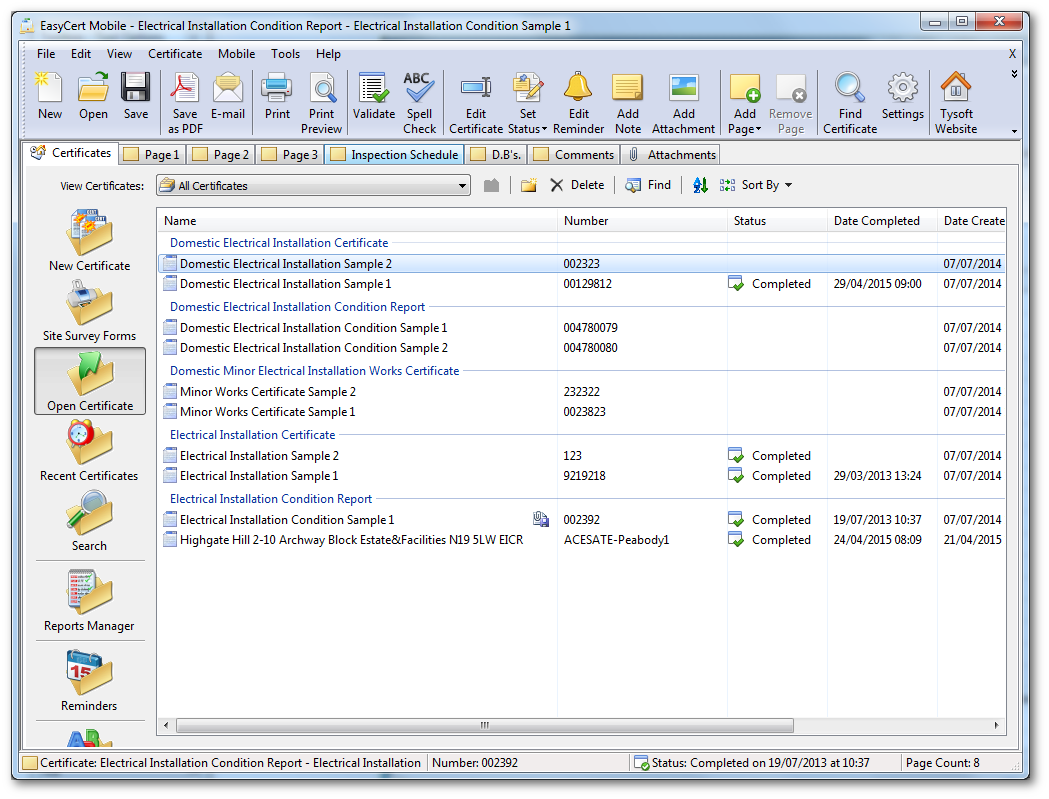Image resolution: width=1049 pixels, height=799 pixels.
Task: Select Domestic Electrical Installation Sample 1 row
Action: click(x=581, y=284)
